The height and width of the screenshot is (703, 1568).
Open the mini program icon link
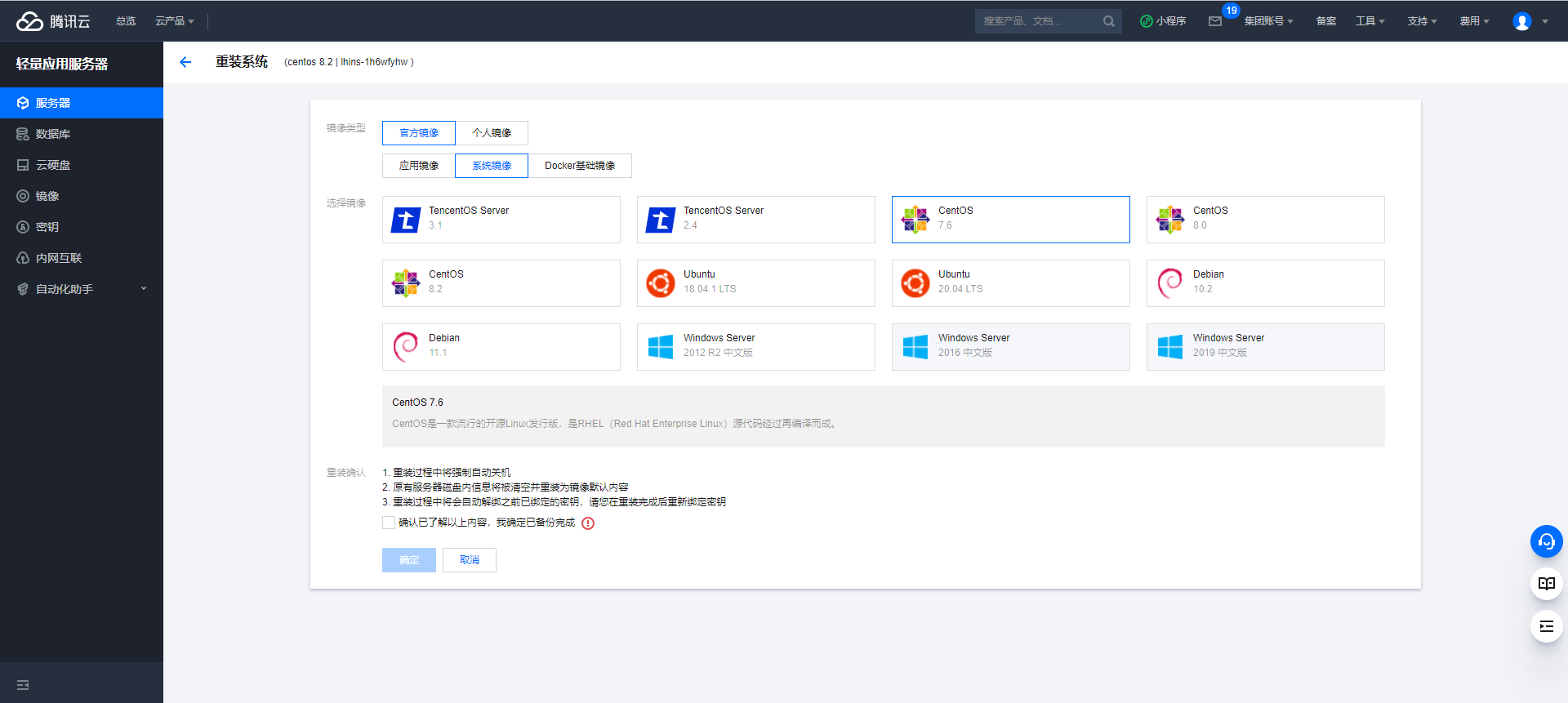click(x=1147, y=21)
